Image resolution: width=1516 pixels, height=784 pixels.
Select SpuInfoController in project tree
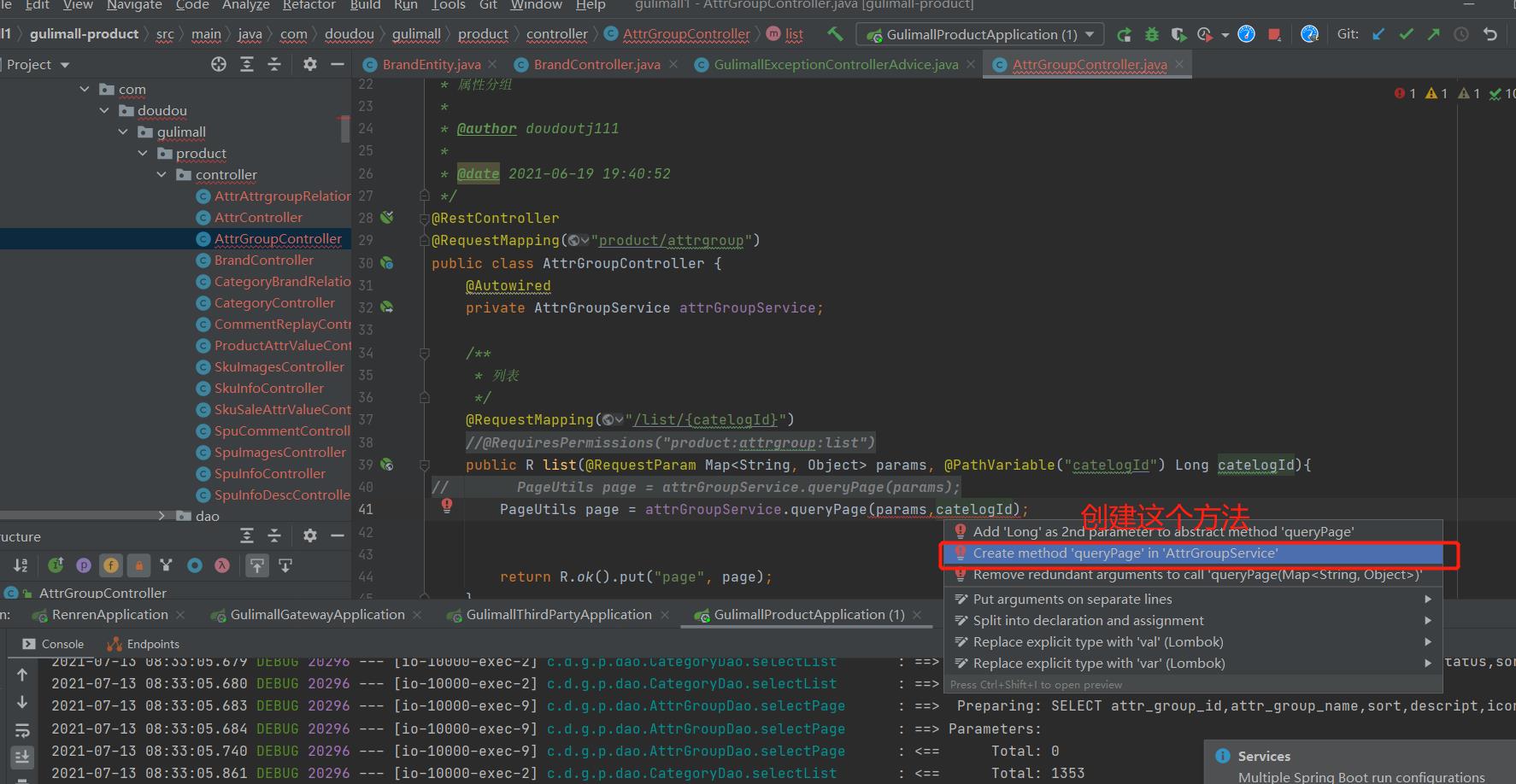270,473
